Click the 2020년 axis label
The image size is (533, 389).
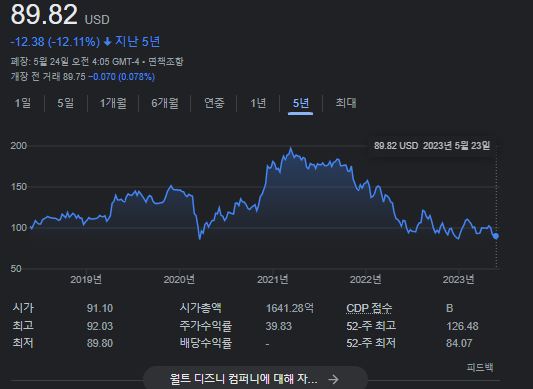point(179,280)
